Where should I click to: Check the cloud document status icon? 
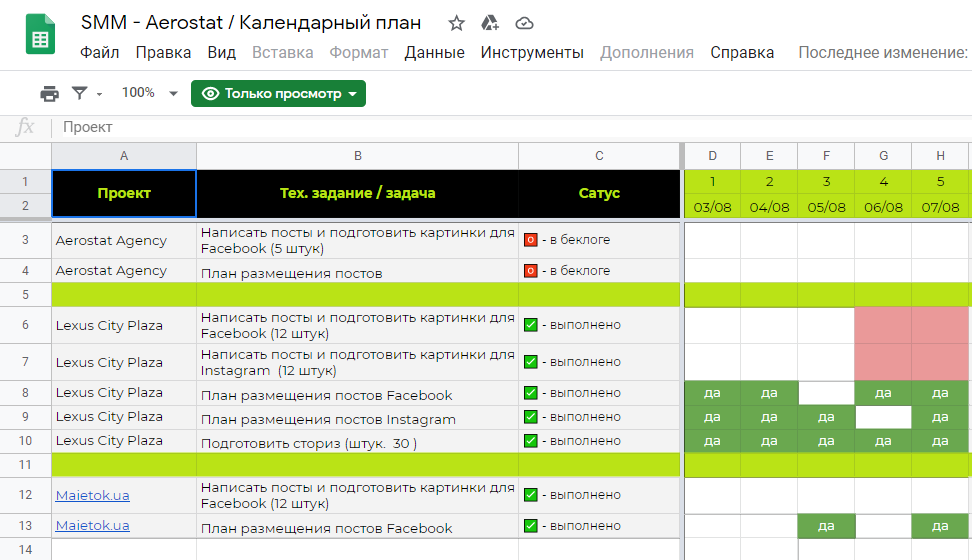[524, 23]
